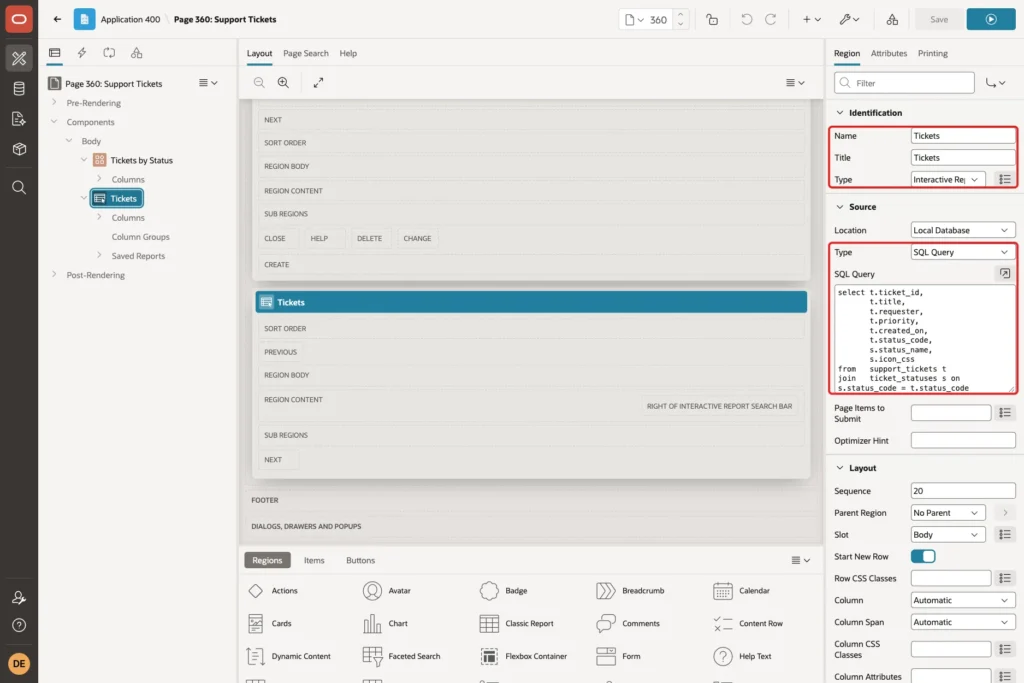Select the gallery Buttons tab
The width and height of the screenshot is (1024, 683).
[x=360, y=560]
